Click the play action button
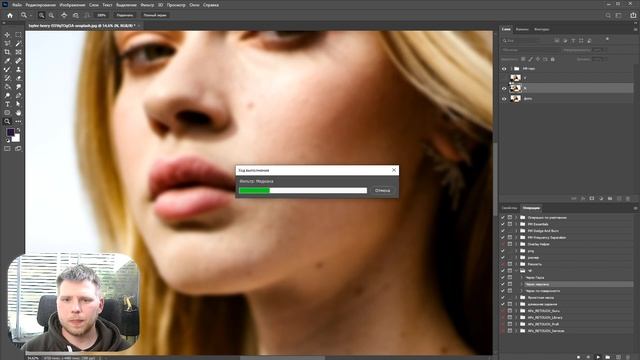This screenshot has width=640, height=360. [x=598, y=357]
